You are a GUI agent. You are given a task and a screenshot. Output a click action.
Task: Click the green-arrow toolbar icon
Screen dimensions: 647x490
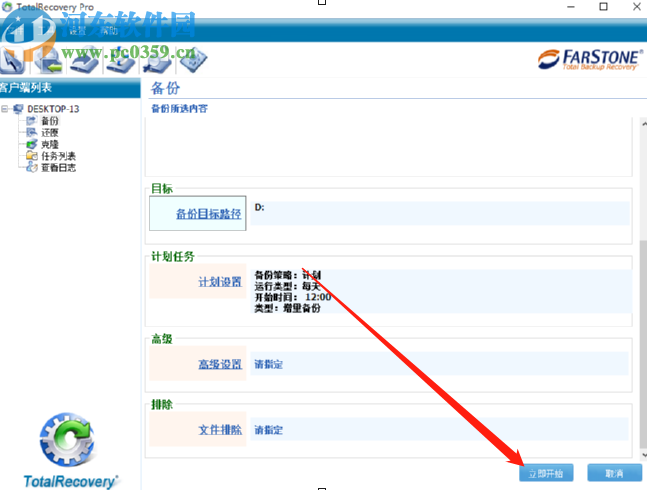[48, 61]
